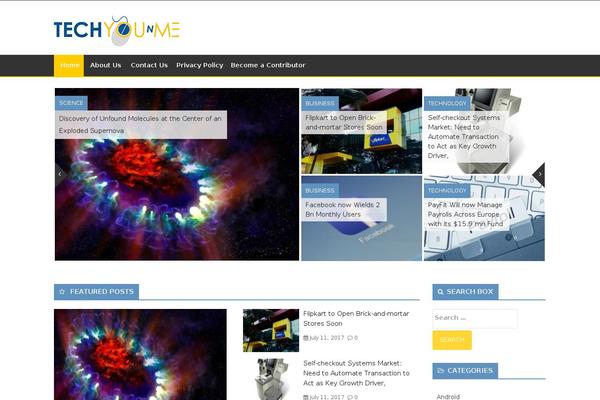
Task: Open PayFit Payrolls Across Europe headline
Action: (x=465, y=214)
